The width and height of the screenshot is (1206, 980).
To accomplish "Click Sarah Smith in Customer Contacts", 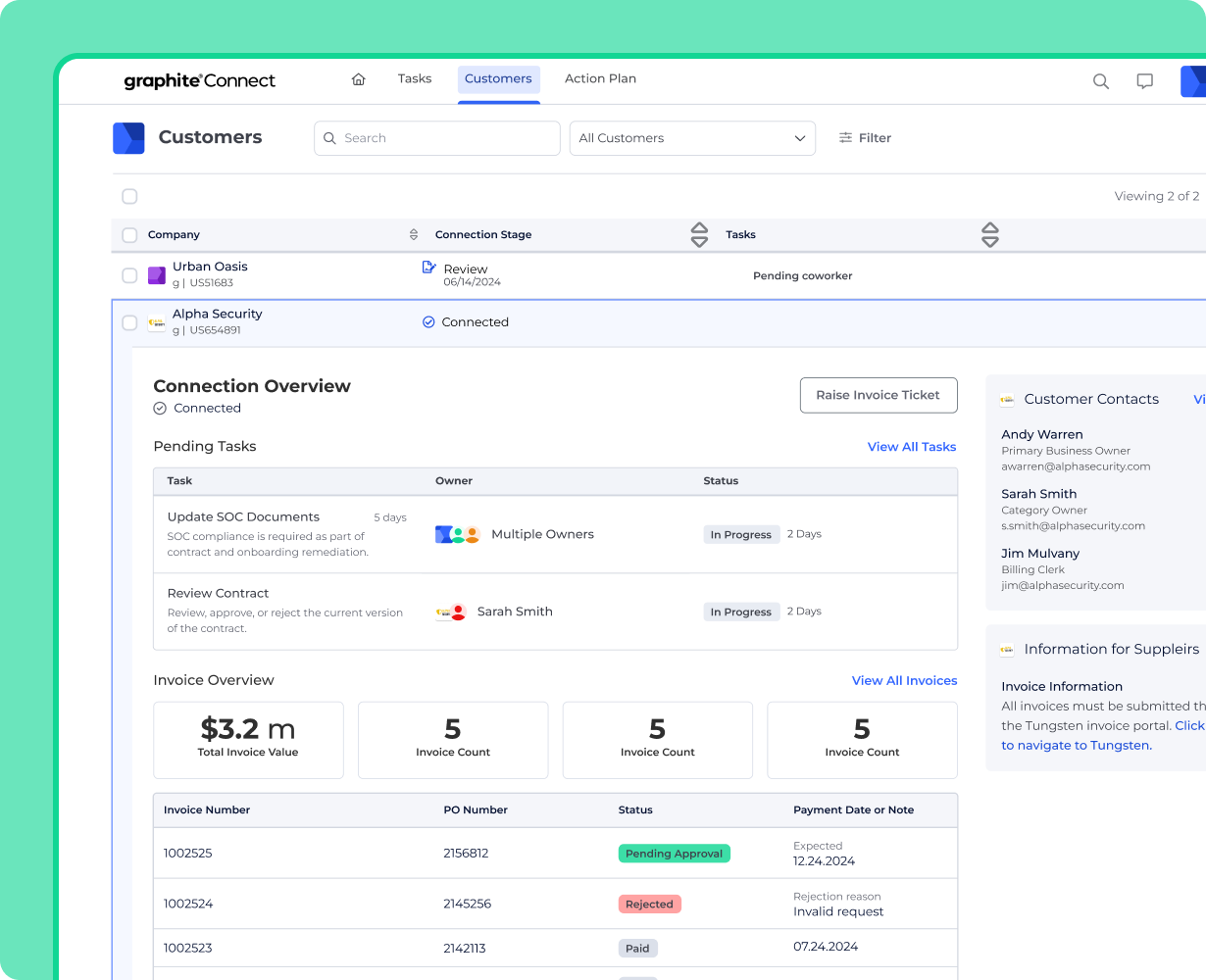I will pyautogui.click(x=1039, y=495).
